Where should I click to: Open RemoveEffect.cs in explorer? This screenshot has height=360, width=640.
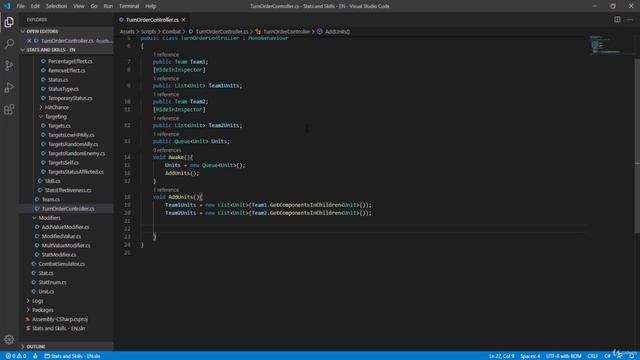point(67,71)
